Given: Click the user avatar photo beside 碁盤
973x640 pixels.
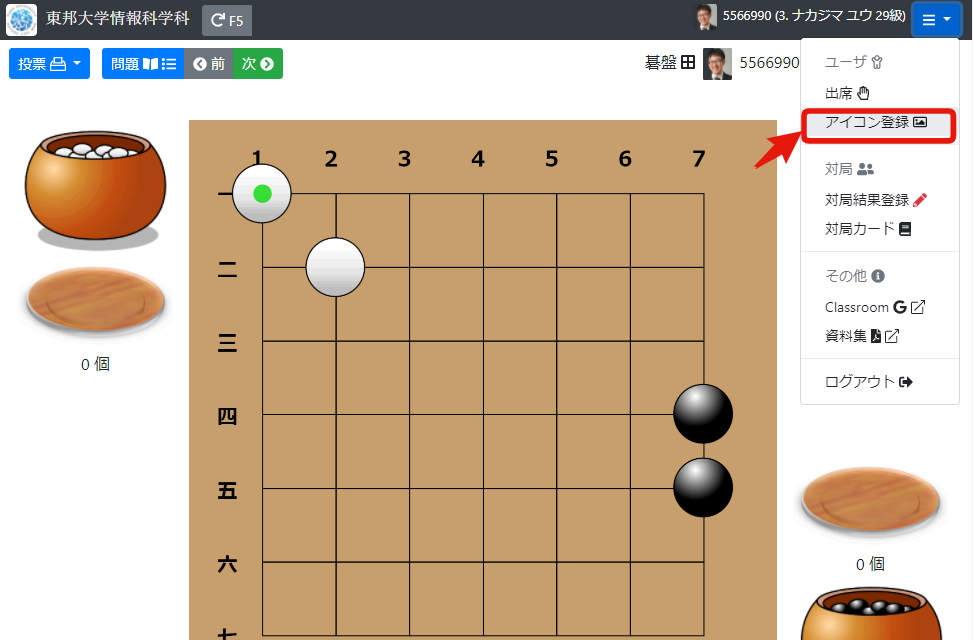Looking at the screenshot, I should [717, 64].
